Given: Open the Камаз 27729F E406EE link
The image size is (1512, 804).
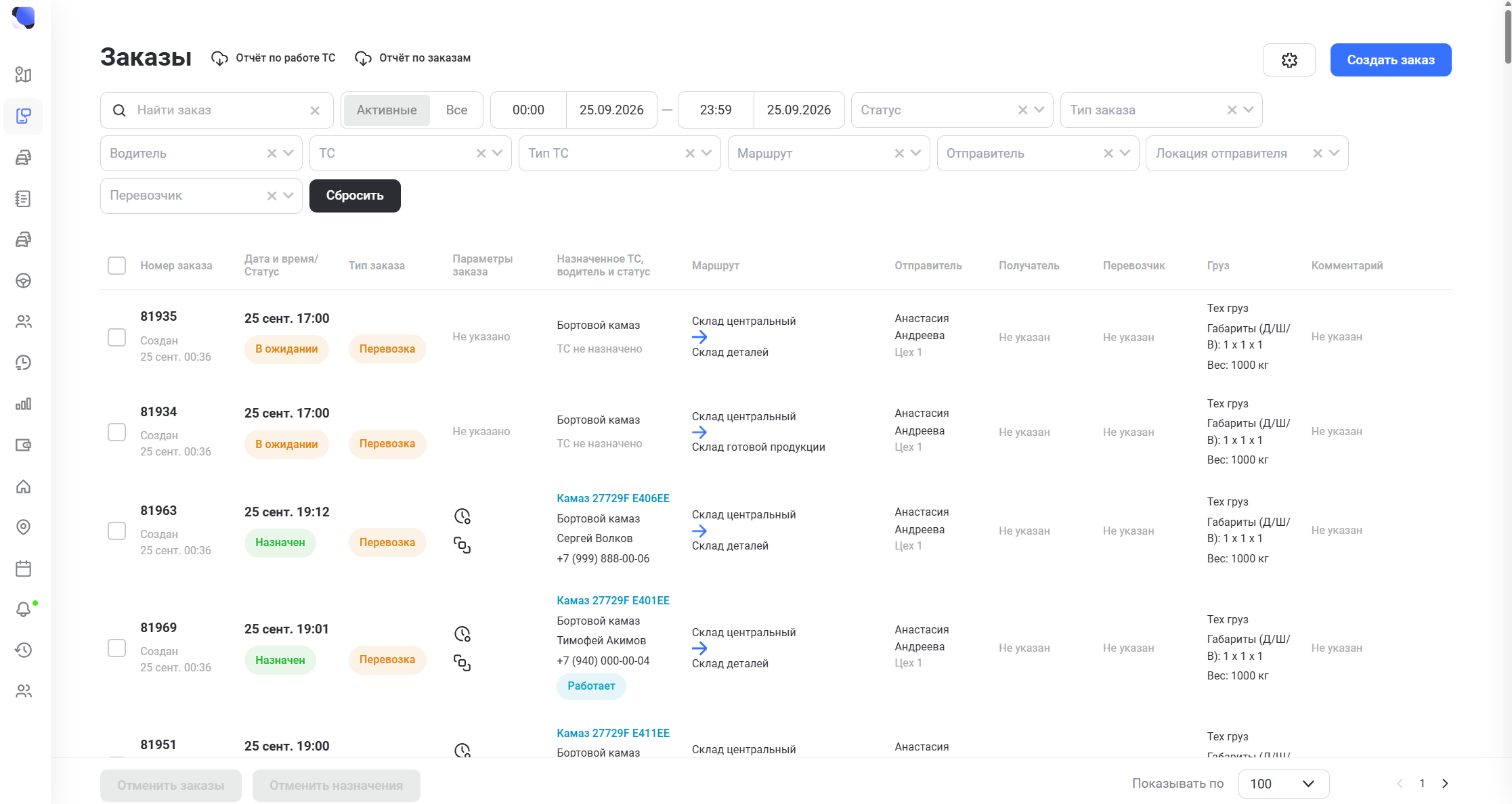Looking at the screenshot, I should (x=613, y=499).
